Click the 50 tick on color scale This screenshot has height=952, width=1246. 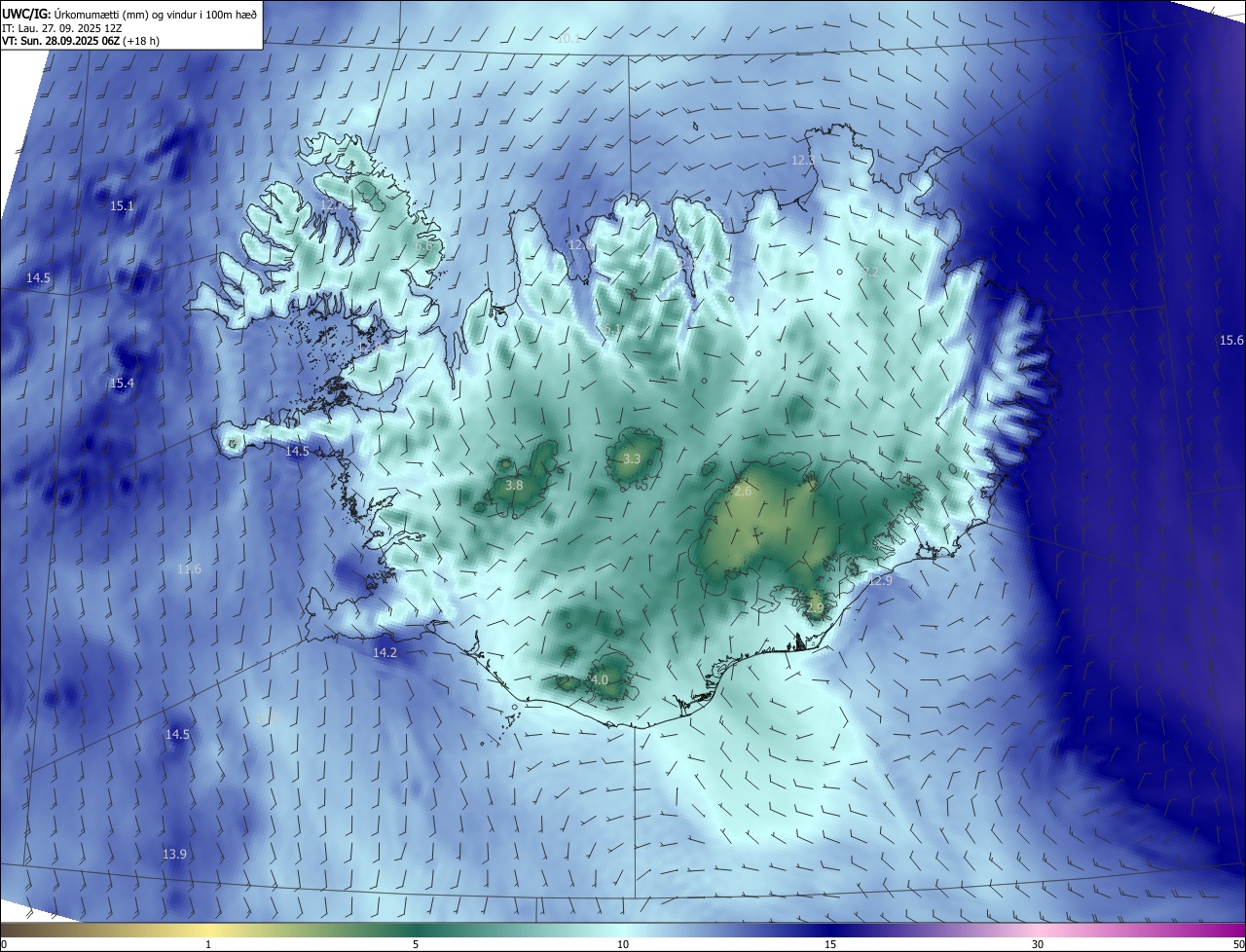pos(1238,944)
